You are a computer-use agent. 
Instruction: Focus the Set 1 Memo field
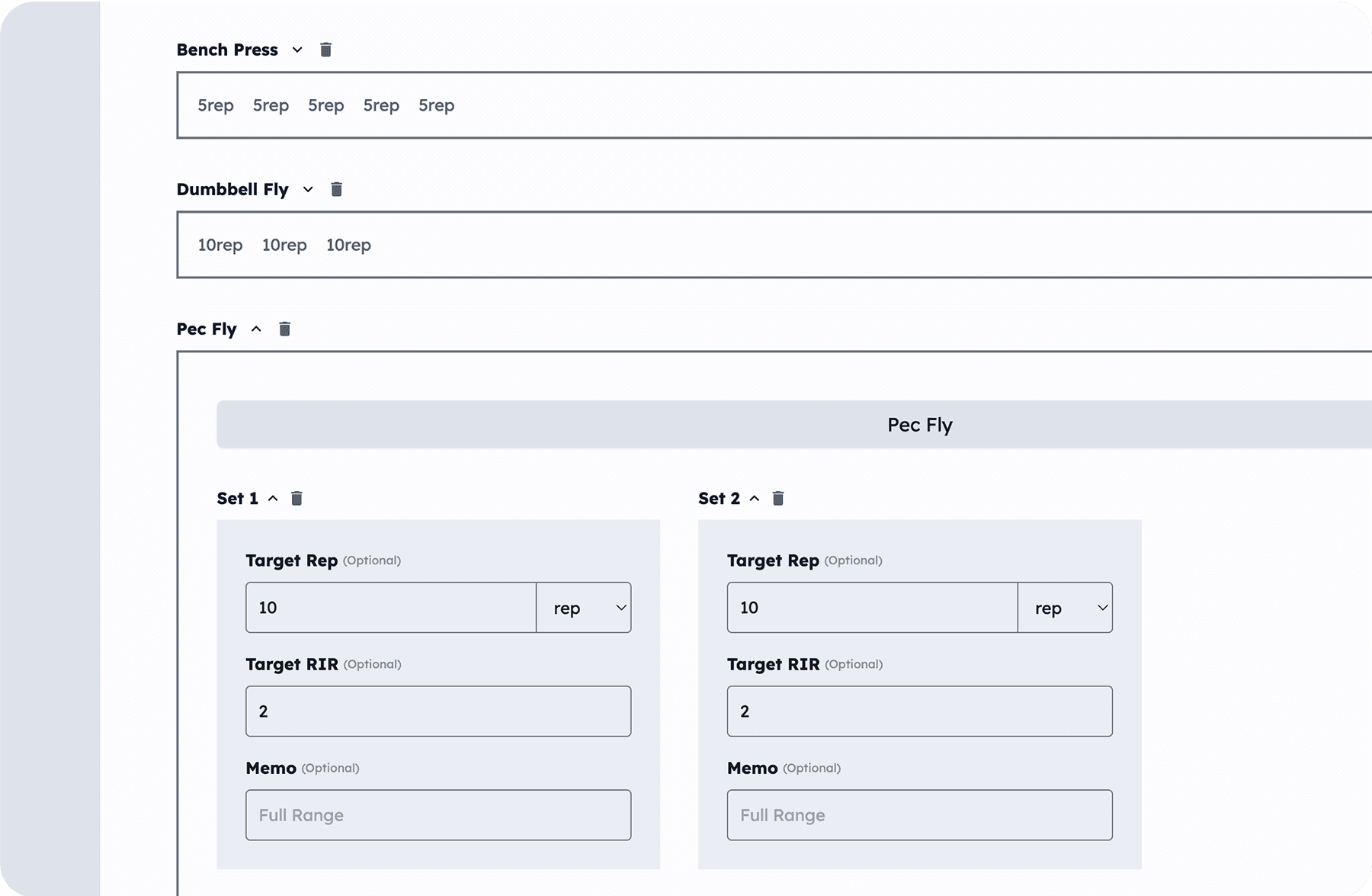438,815
